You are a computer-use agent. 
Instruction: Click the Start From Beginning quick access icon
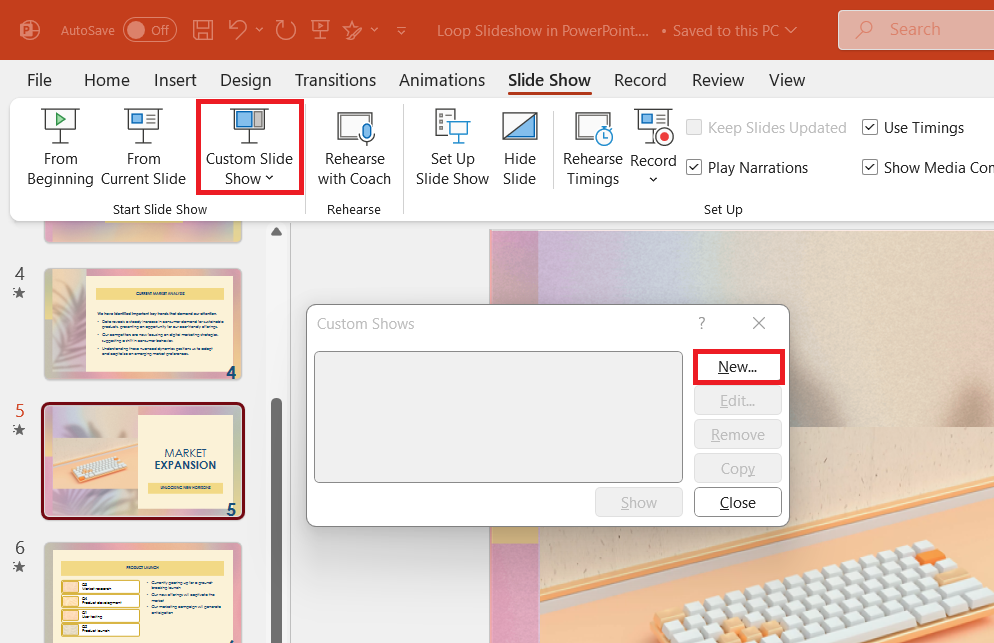(x=320, y=30)
